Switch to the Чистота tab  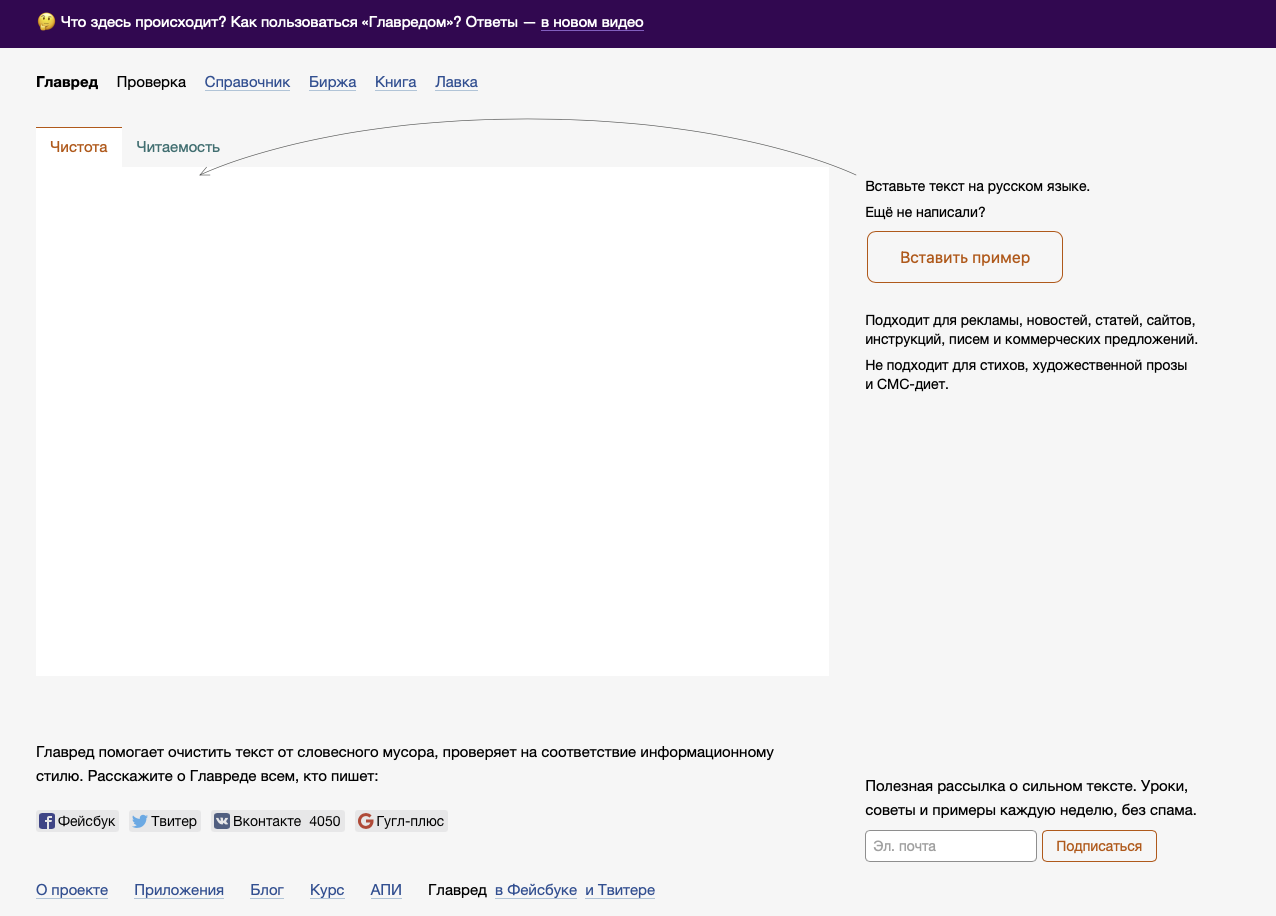click(79, 147)
